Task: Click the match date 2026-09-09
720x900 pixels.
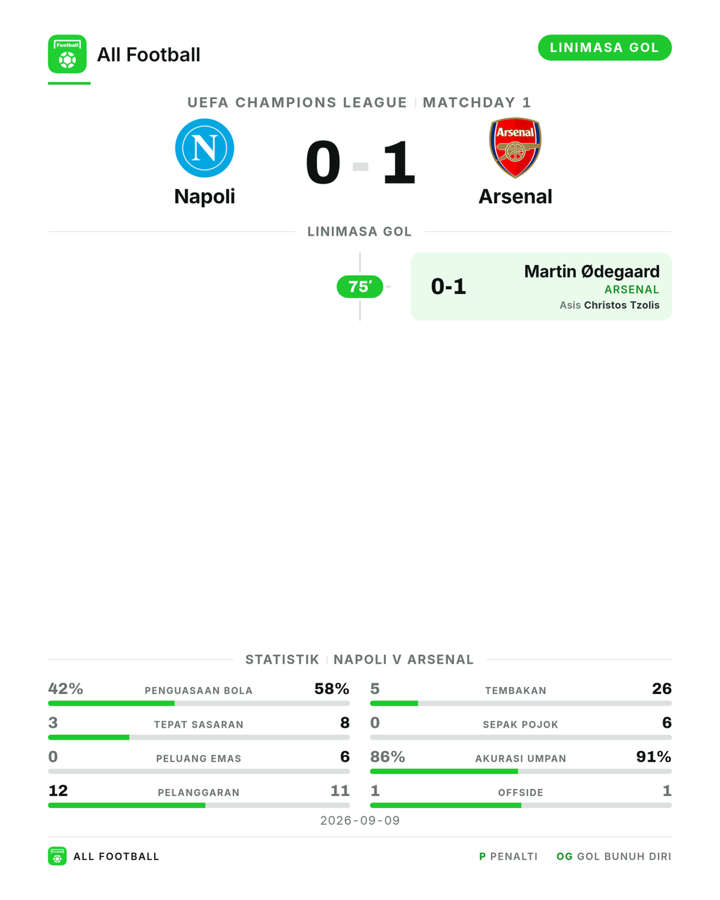Action: click(360, 821)
